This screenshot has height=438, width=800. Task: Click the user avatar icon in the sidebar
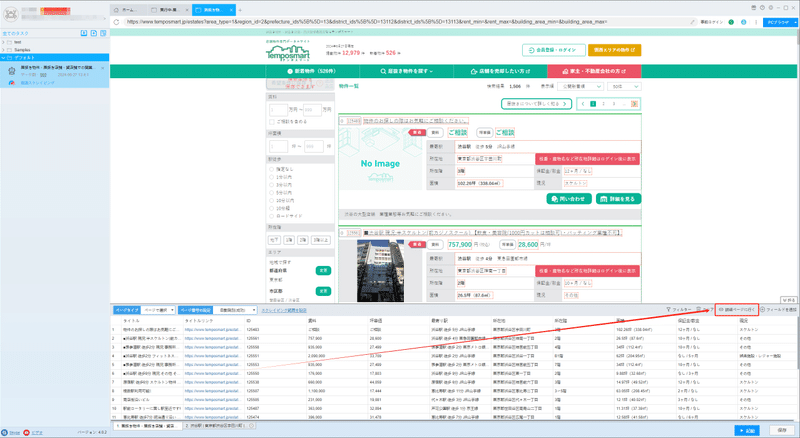[x=10, y=14]
